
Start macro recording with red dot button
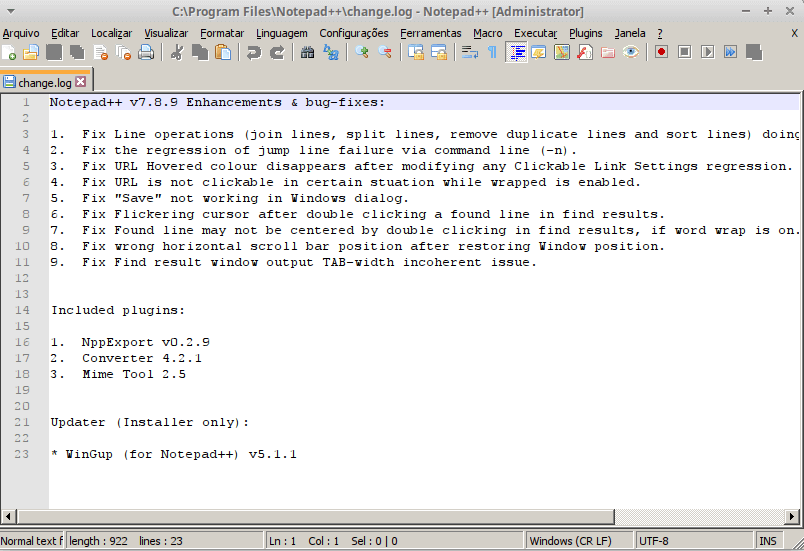tap(661, 52)
